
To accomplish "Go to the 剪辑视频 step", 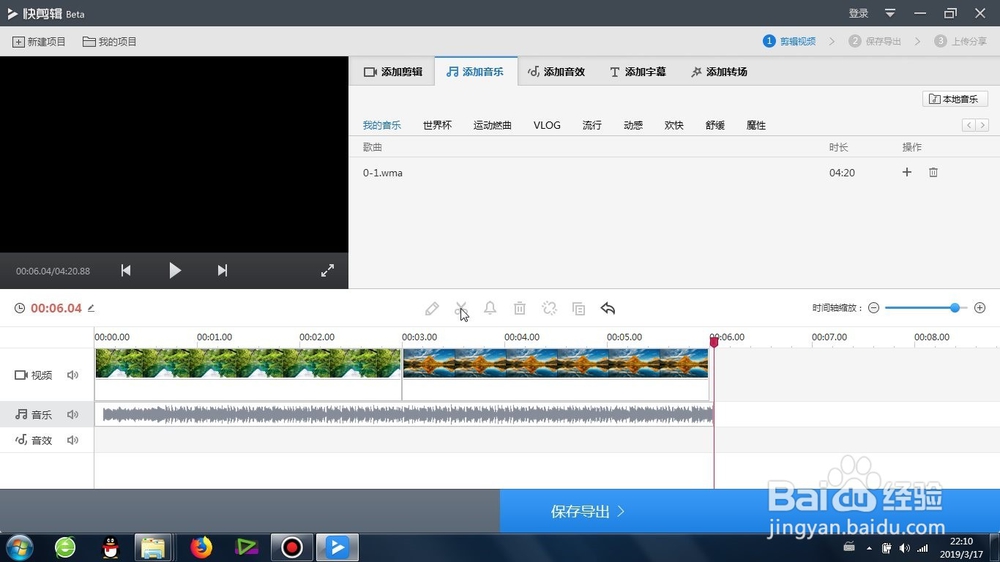I will click(790, 41).
